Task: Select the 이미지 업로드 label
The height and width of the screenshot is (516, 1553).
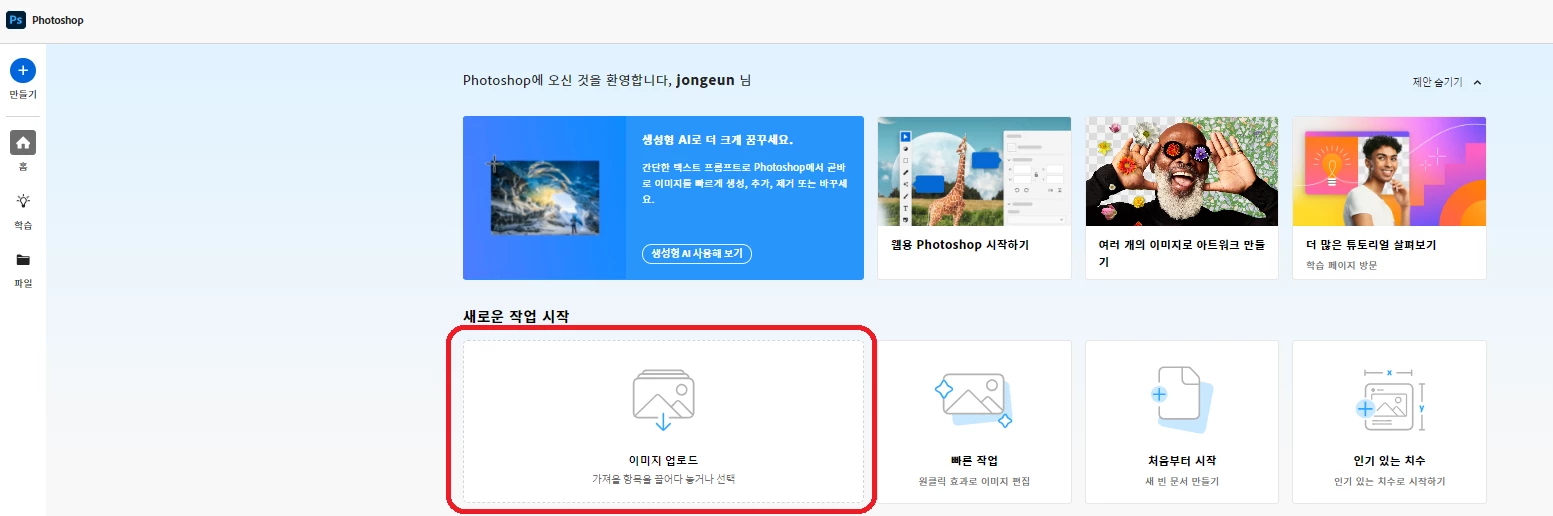Action: (663, 460)
